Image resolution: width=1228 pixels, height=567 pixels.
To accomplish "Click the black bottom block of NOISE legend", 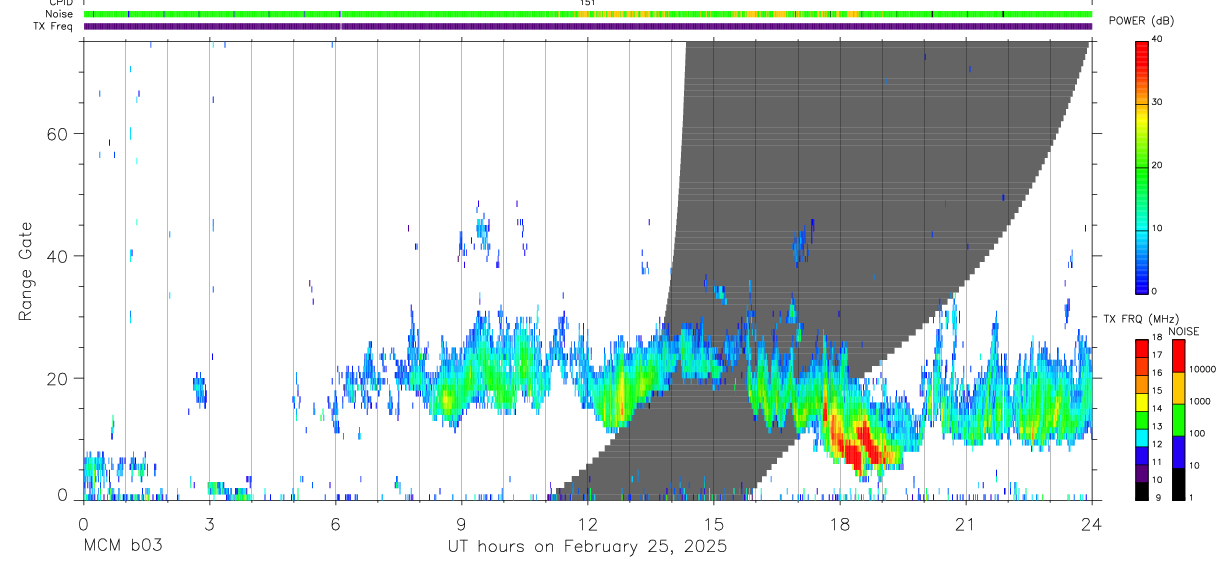I will (x=1179, y=484).
